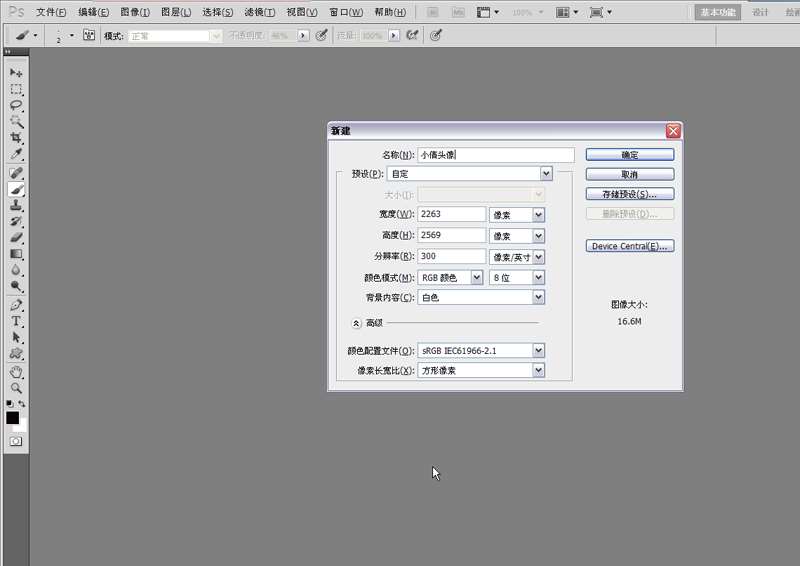This screenshot has height=566, width=800.
Task: Select the Hand tool
Action: pyautogui.click(x=16, y=371)
